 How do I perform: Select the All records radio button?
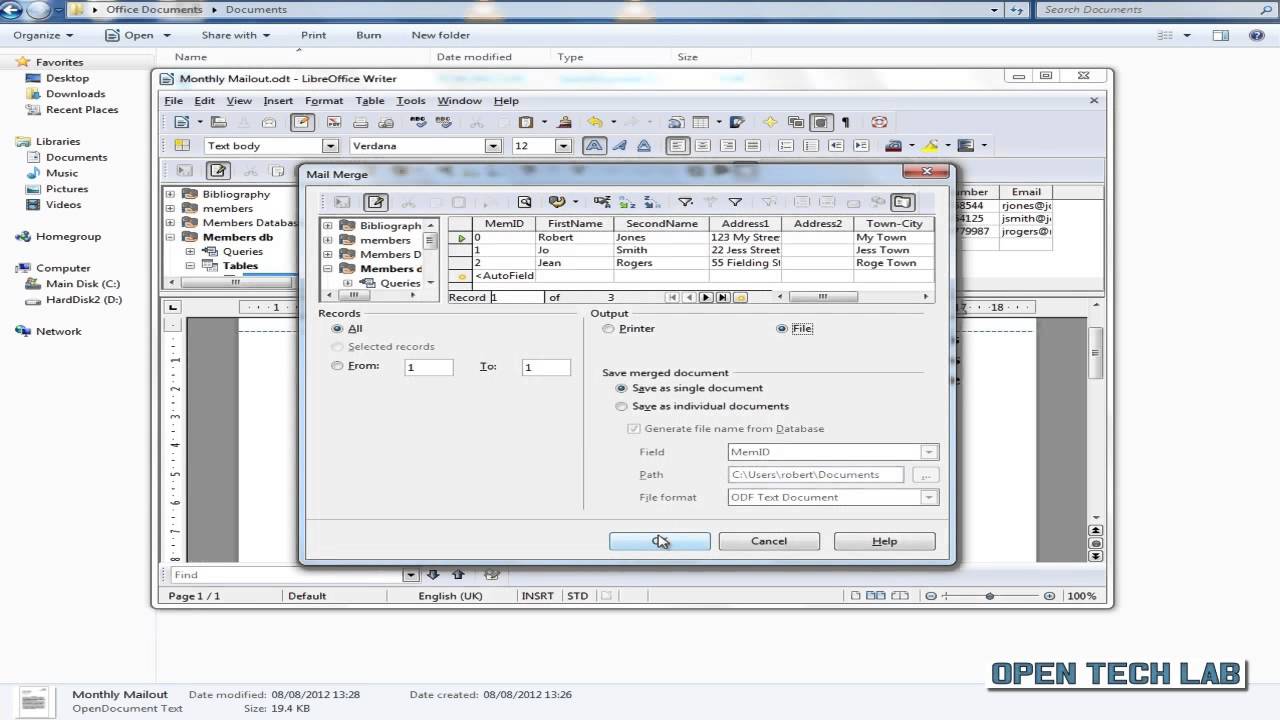337,329
